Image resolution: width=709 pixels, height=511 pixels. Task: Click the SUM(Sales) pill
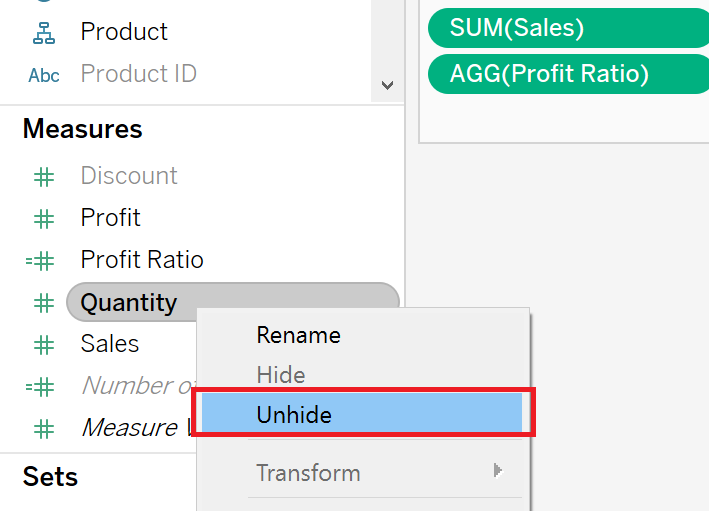point(516,28)
